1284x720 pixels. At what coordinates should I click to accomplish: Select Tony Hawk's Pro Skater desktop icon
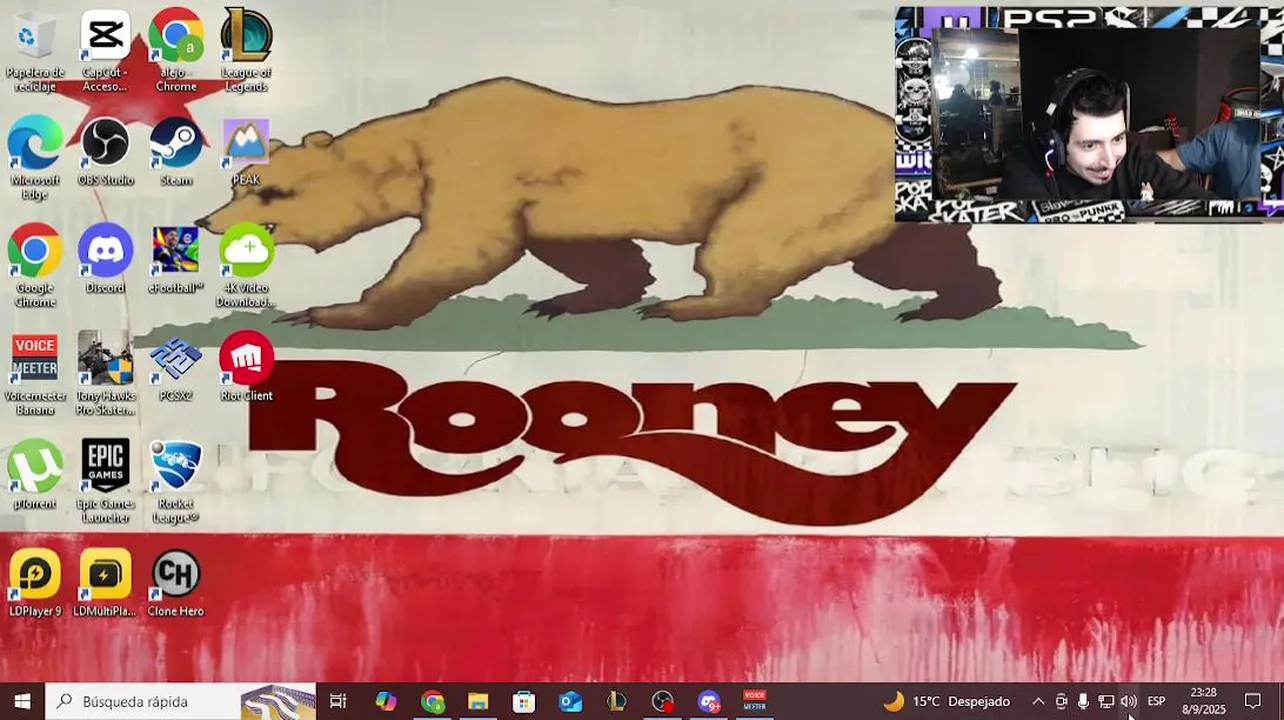click(x=105, y=374)
